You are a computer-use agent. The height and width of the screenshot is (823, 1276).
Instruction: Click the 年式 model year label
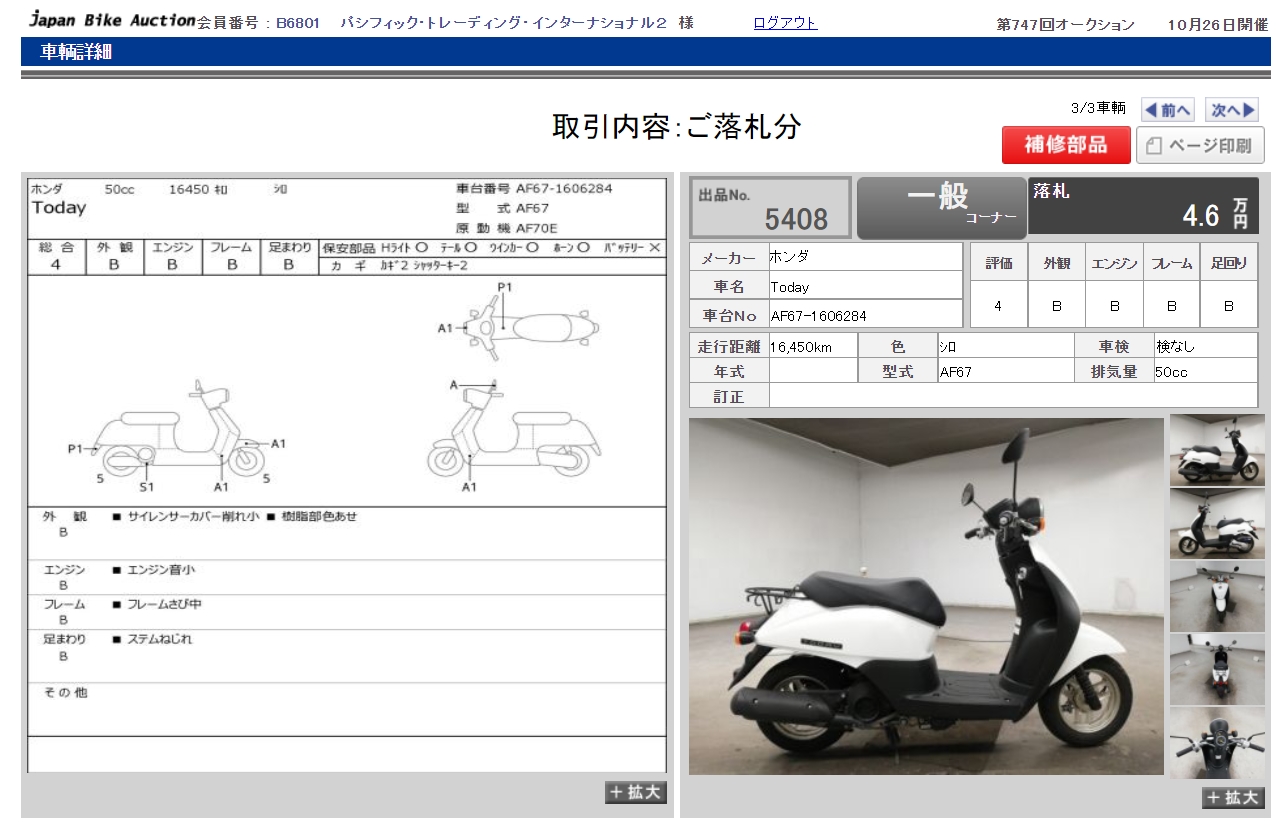pos(729,371)
